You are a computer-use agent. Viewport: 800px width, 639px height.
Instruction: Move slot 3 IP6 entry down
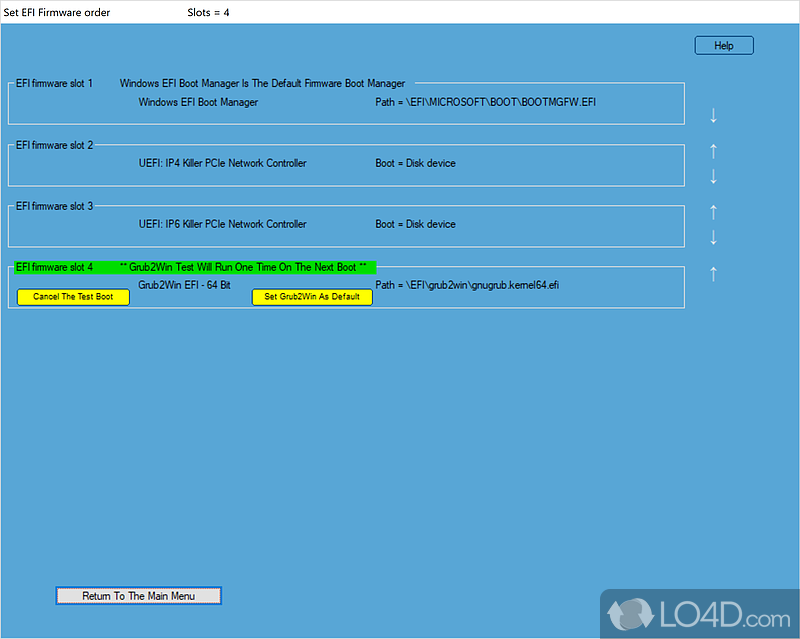point(713,237)
